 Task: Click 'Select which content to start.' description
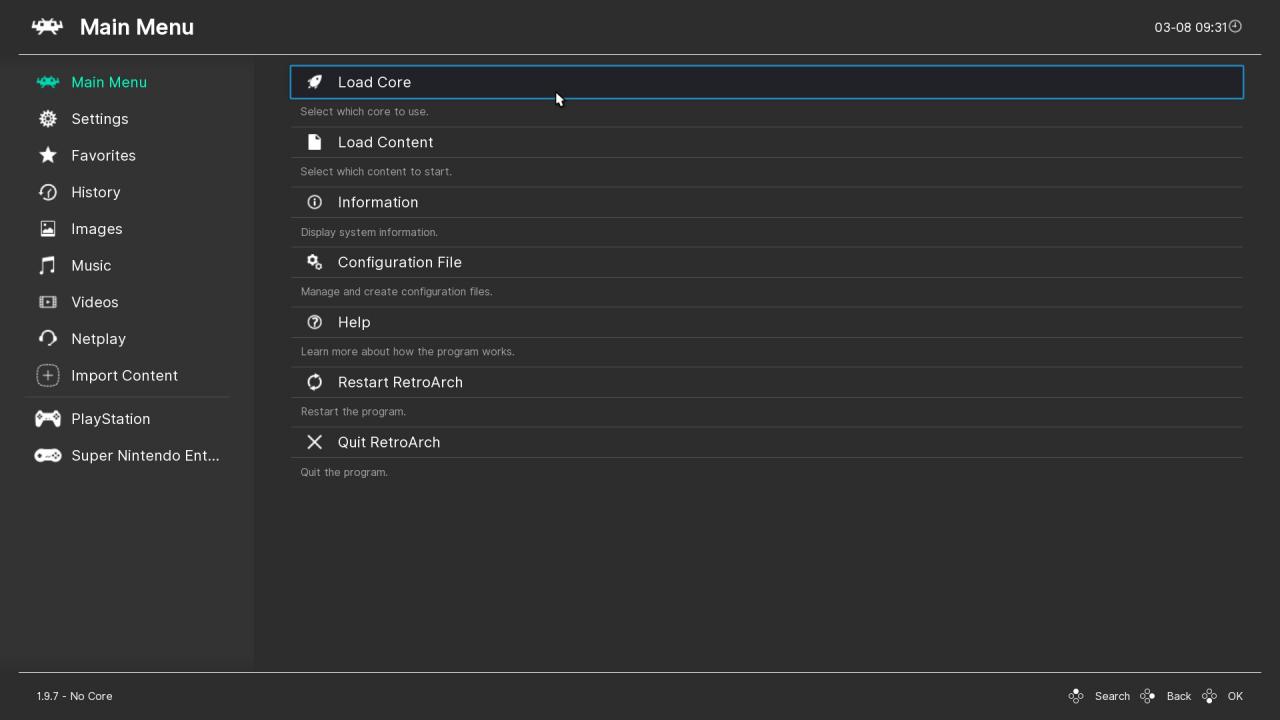point(376,172)
